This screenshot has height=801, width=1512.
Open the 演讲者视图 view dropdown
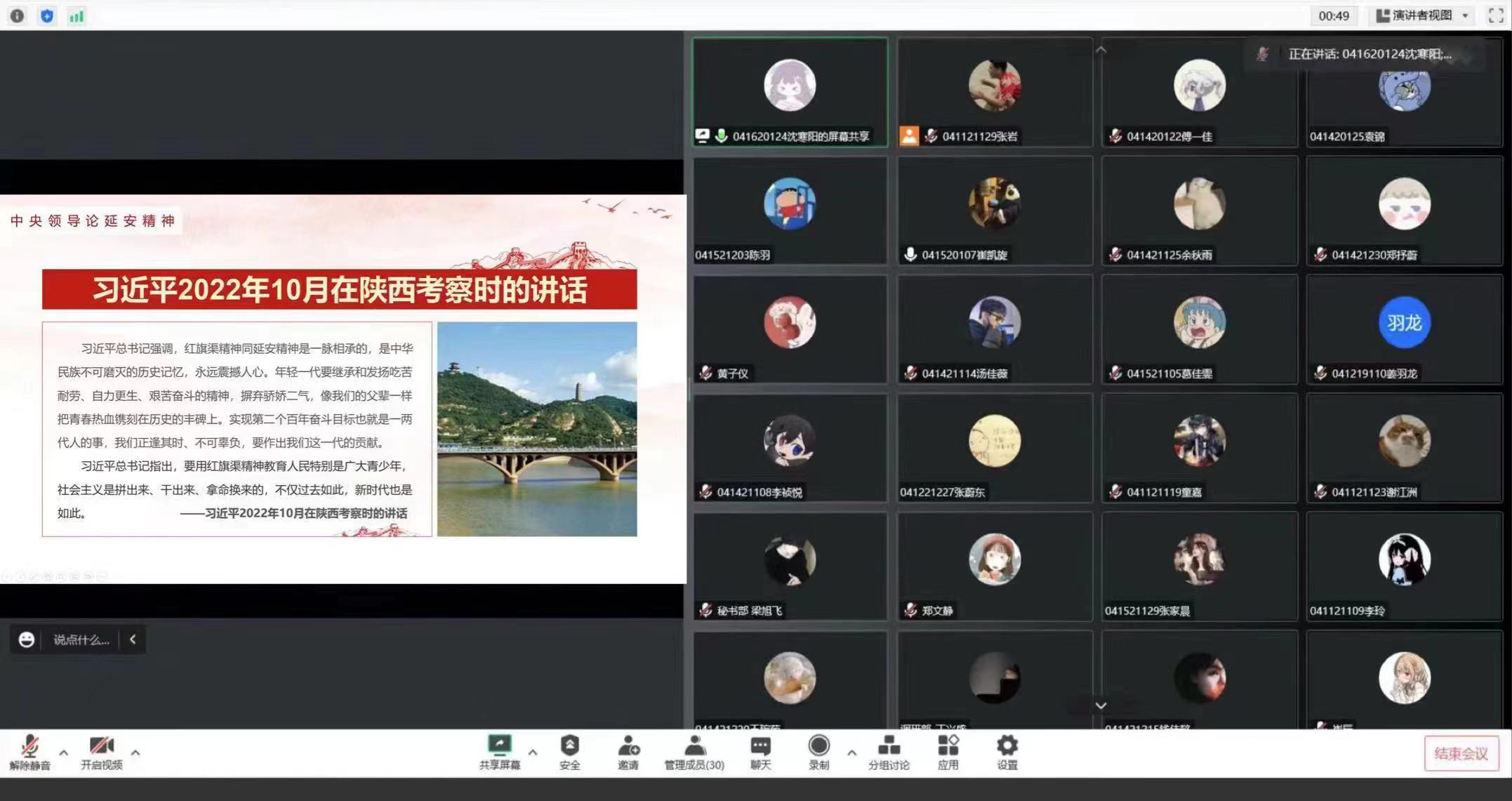[1422, 15]
